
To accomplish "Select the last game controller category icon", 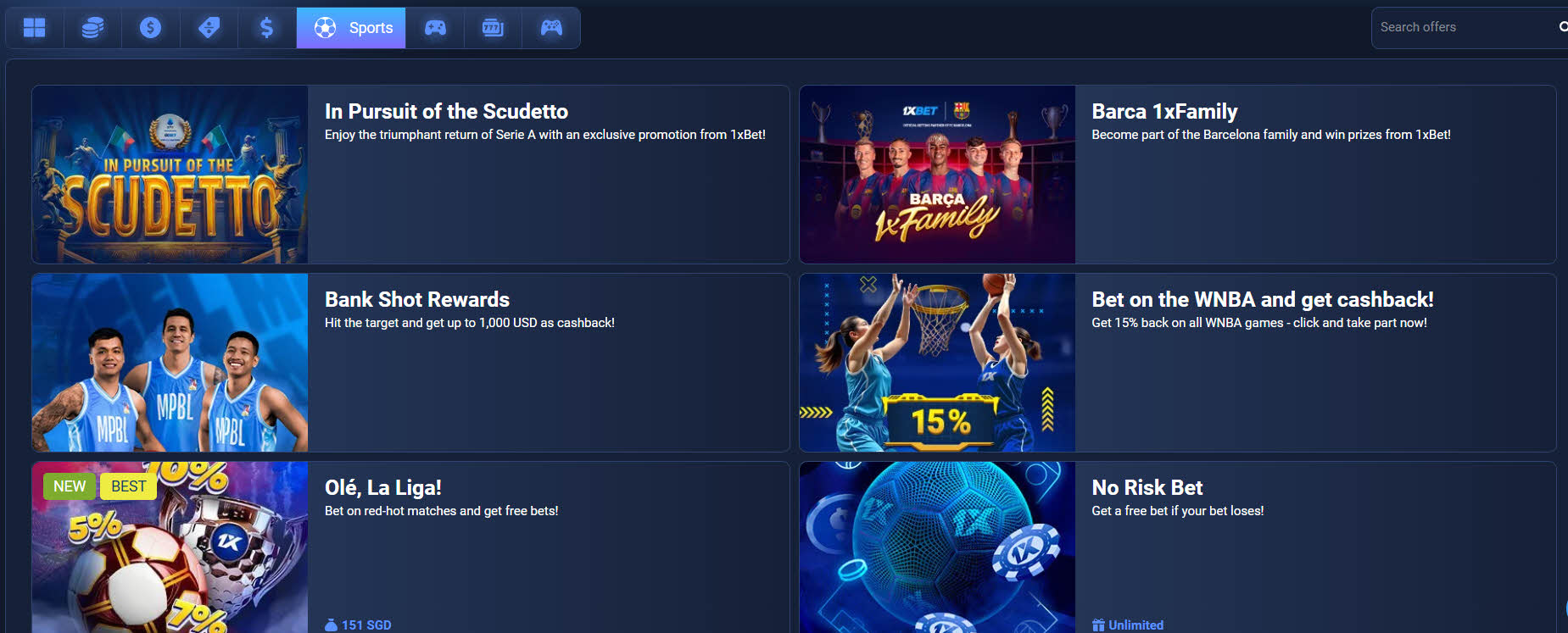I will (551, 28).
